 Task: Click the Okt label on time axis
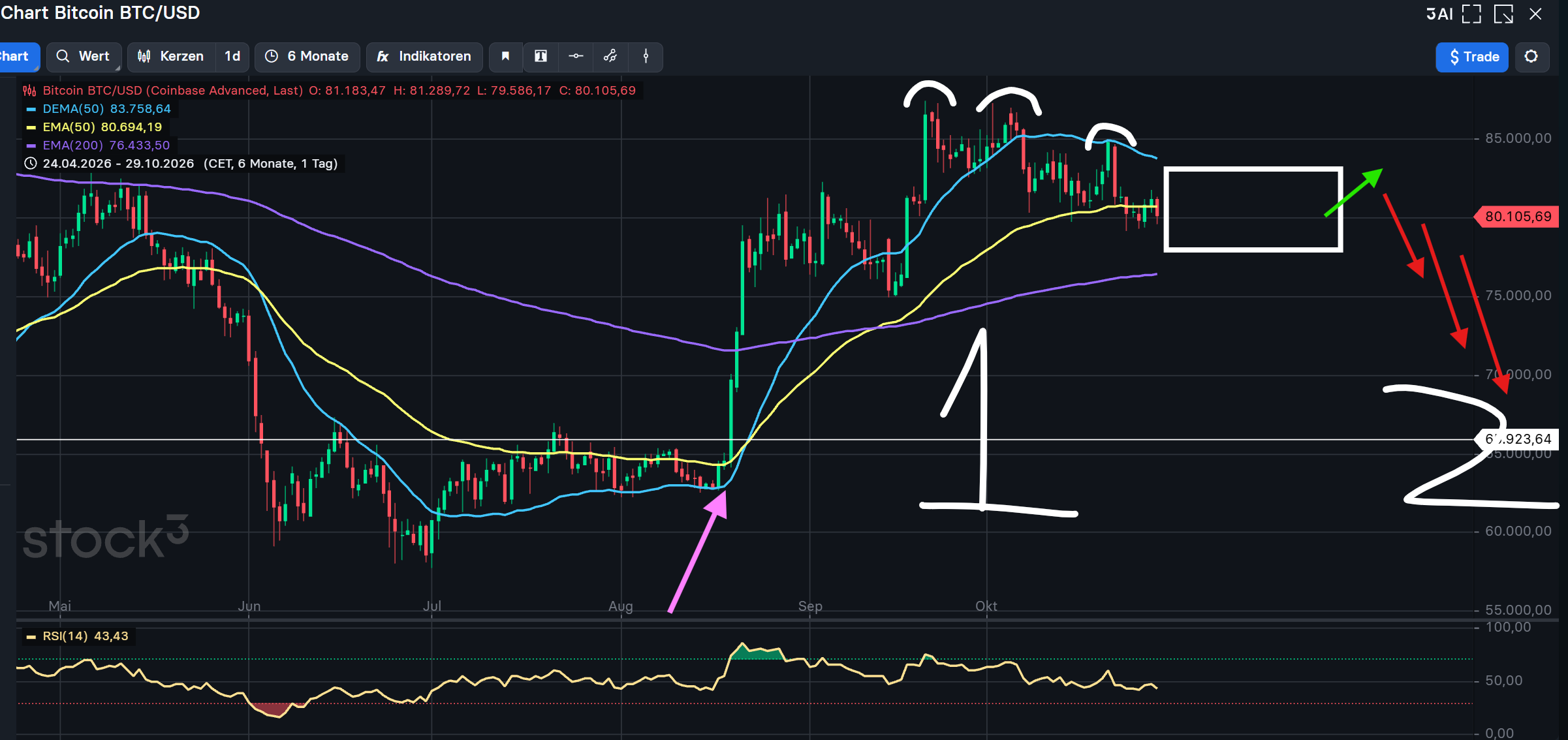click(986, 606)
